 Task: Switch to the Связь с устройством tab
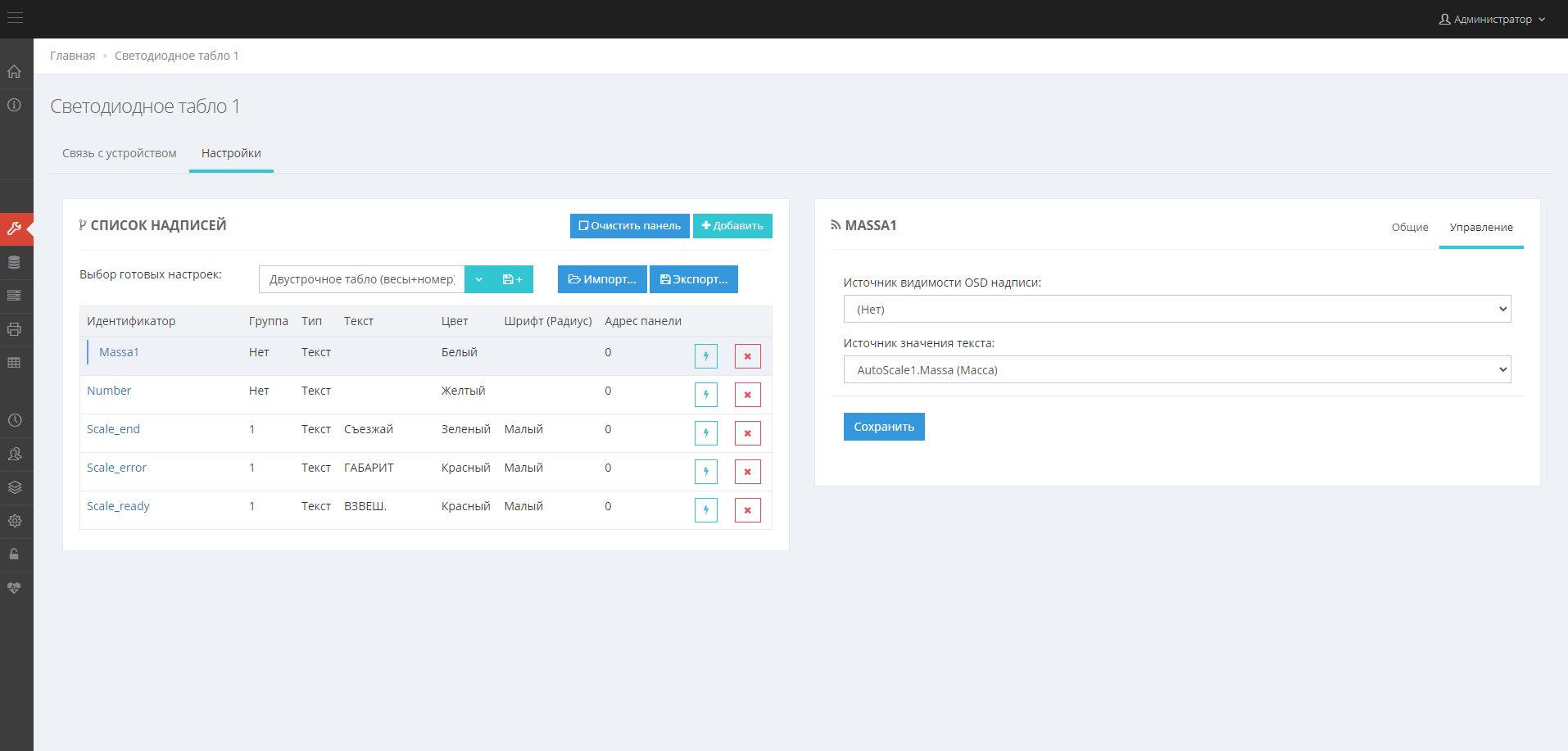point(120,153)
